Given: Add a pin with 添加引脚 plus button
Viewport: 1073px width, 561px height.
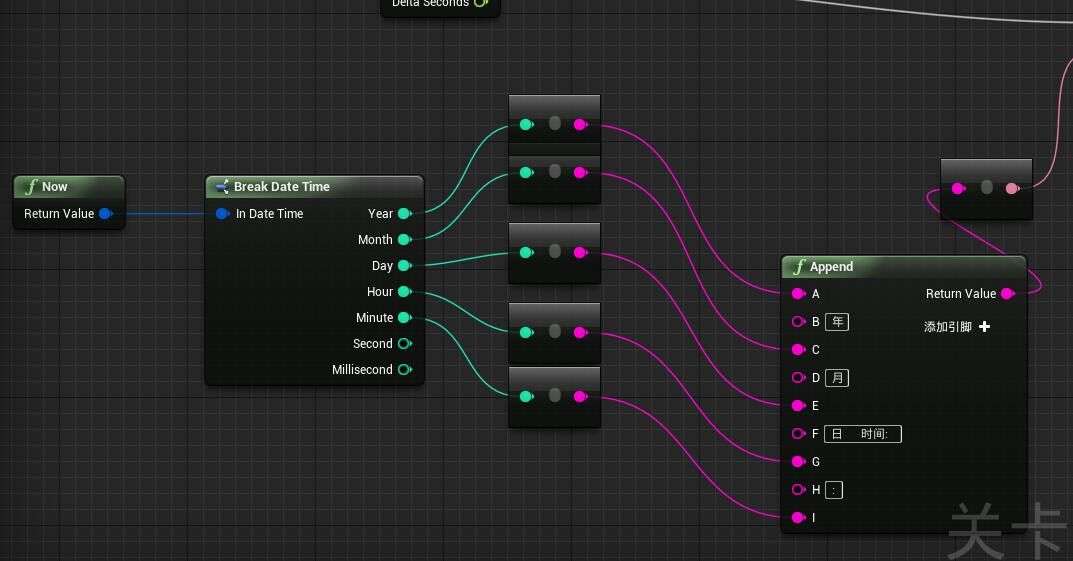Looking at the screenshot, I should point(984,327).
